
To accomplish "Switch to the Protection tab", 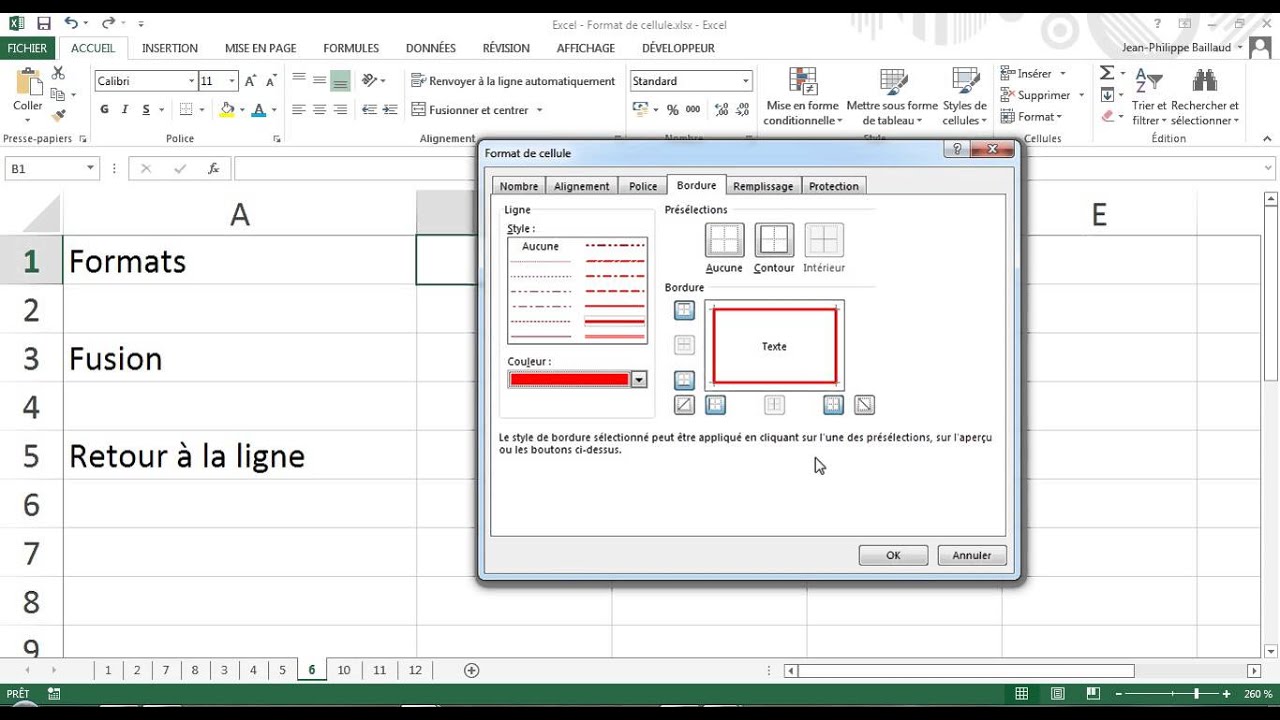I will tap(834, 186).
